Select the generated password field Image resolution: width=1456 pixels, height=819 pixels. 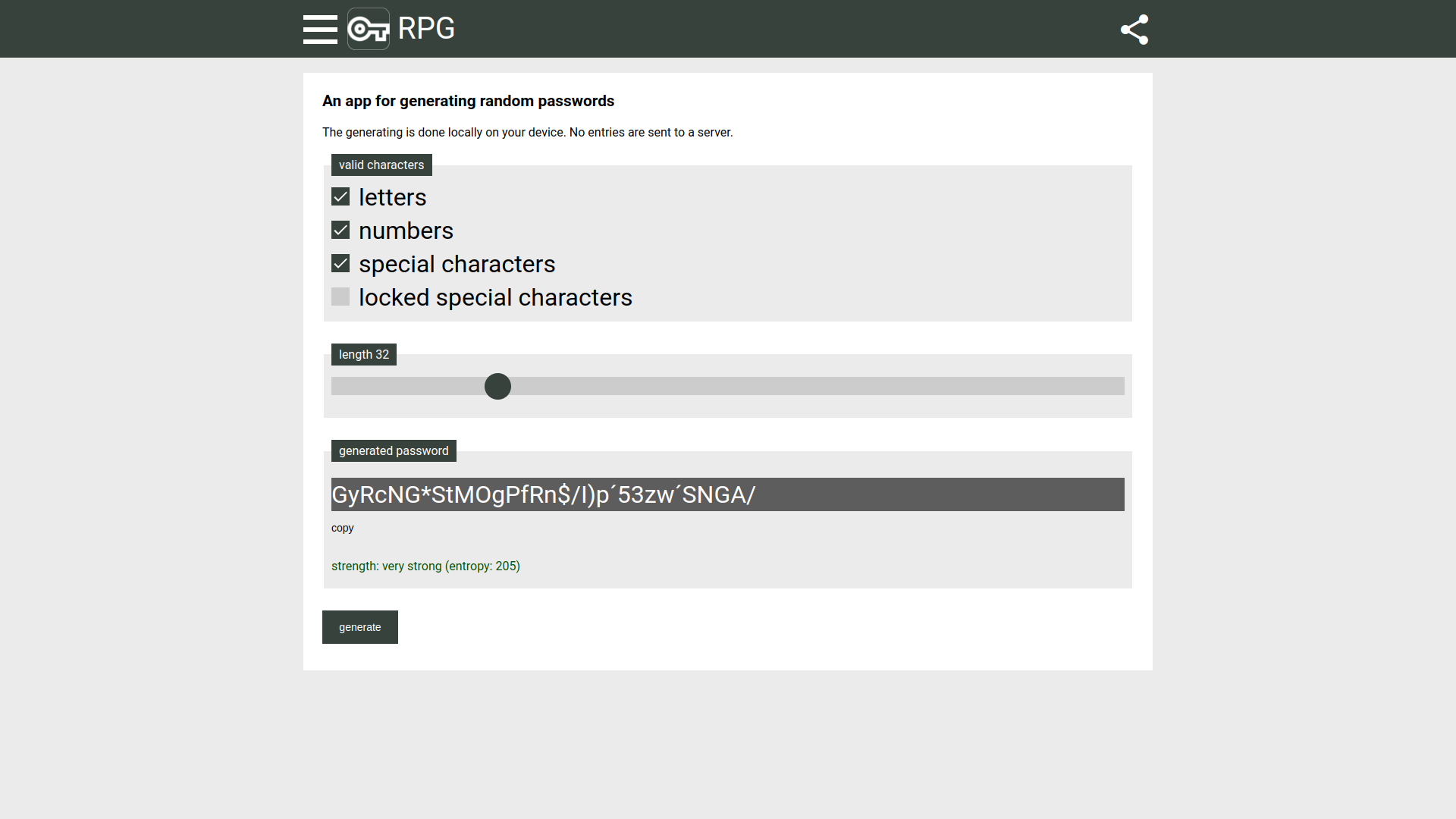click(x=728, y=494)
